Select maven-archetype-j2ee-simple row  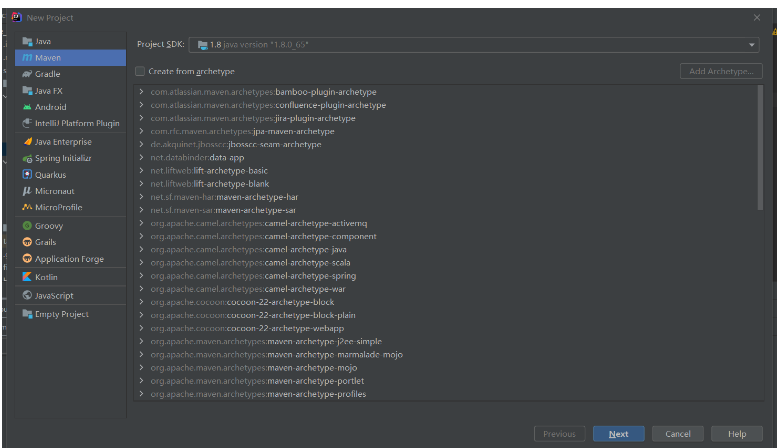click(445, 341)
